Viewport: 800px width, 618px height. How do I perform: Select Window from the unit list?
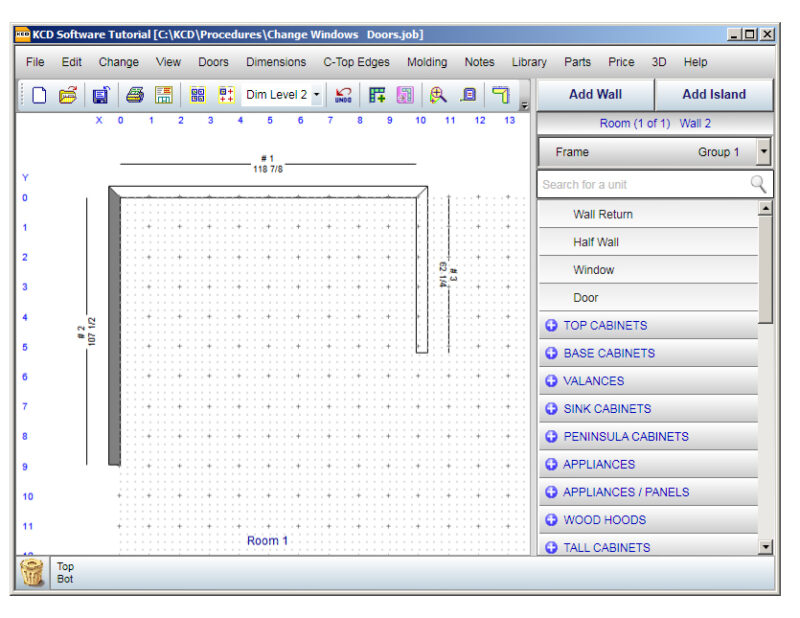coord(648,270)
